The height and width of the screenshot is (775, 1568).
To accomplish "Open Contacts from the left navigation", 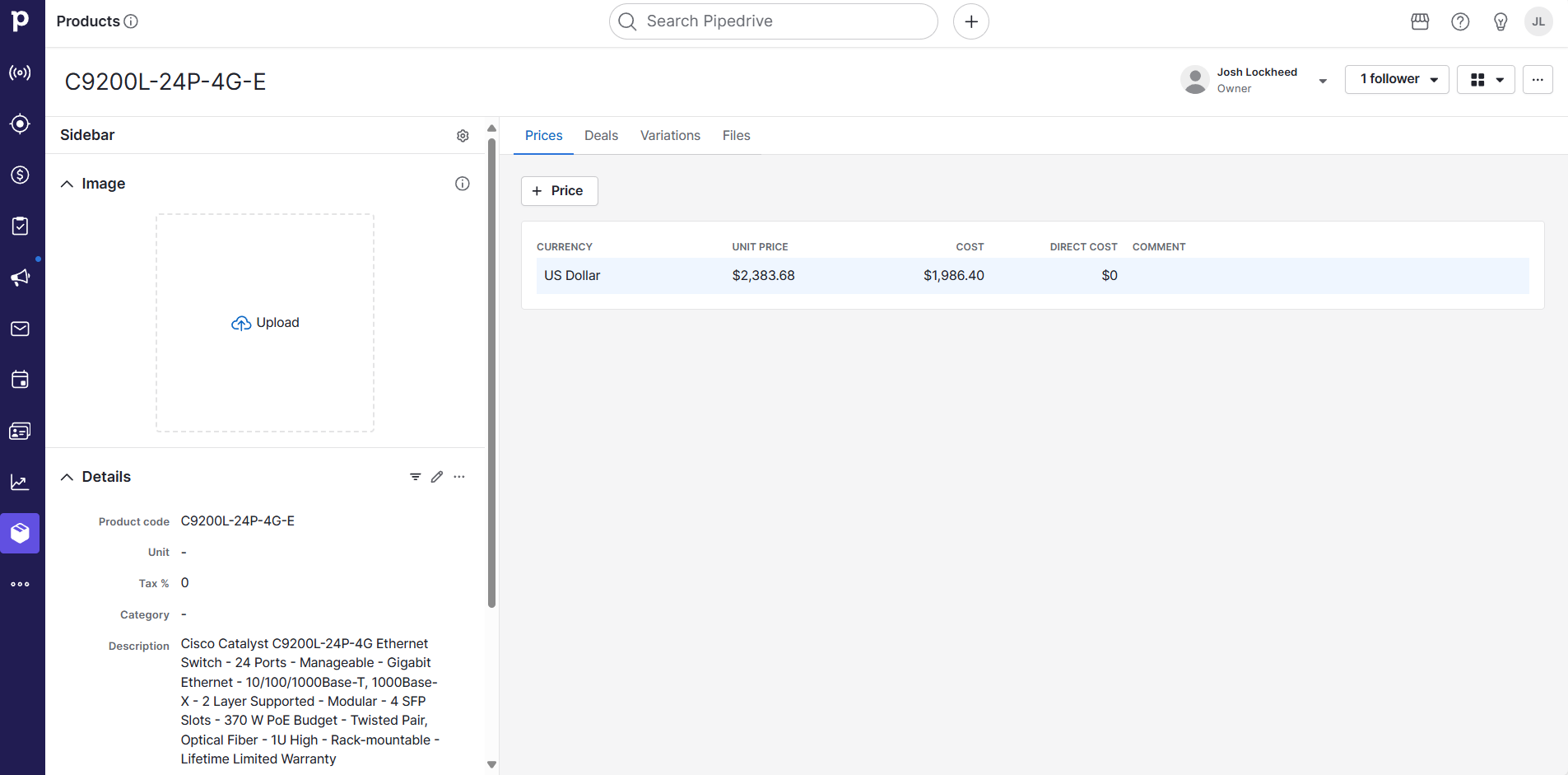I will pos(20,431).
